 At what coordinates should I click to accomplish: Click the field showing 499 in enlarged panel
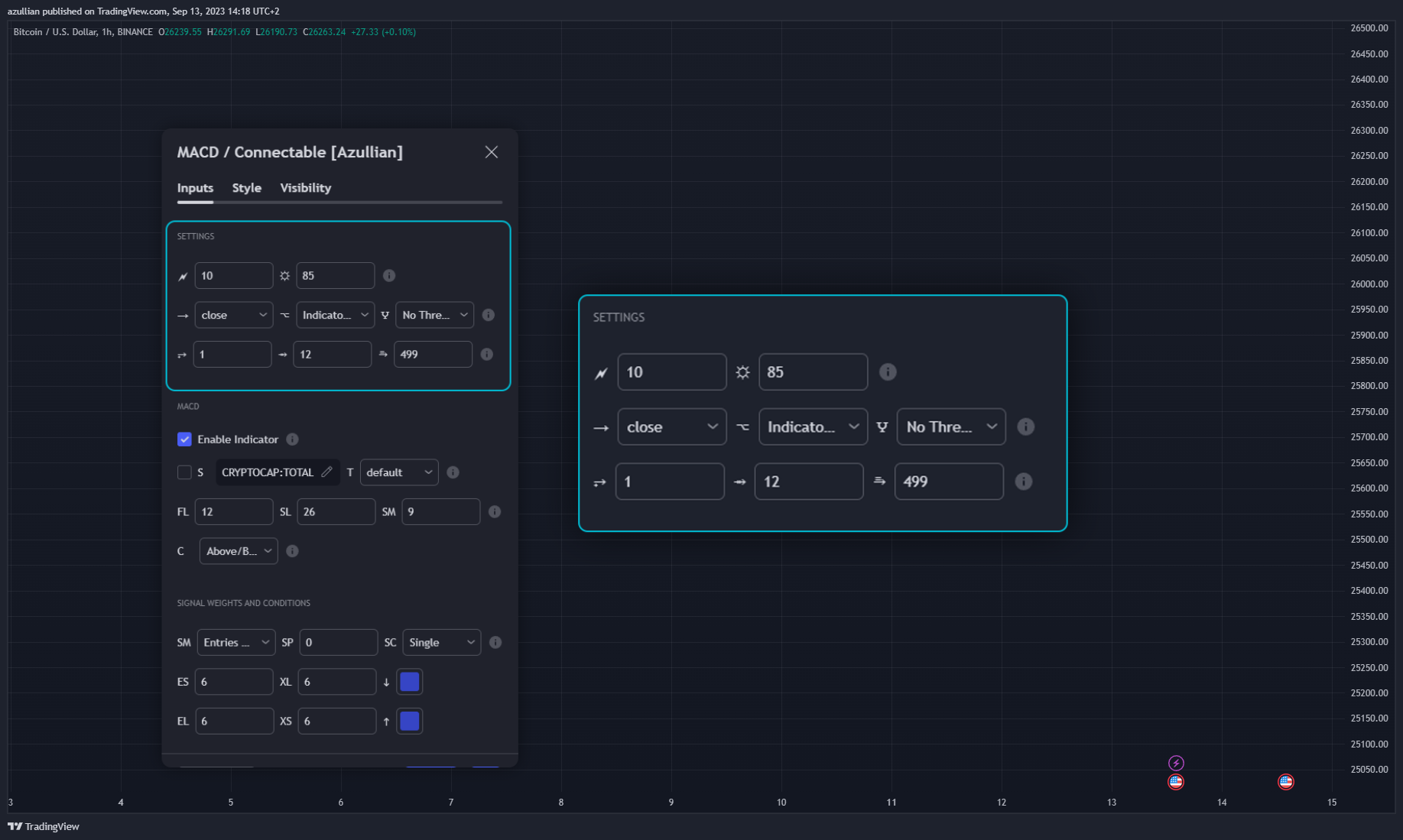point(949,482)
